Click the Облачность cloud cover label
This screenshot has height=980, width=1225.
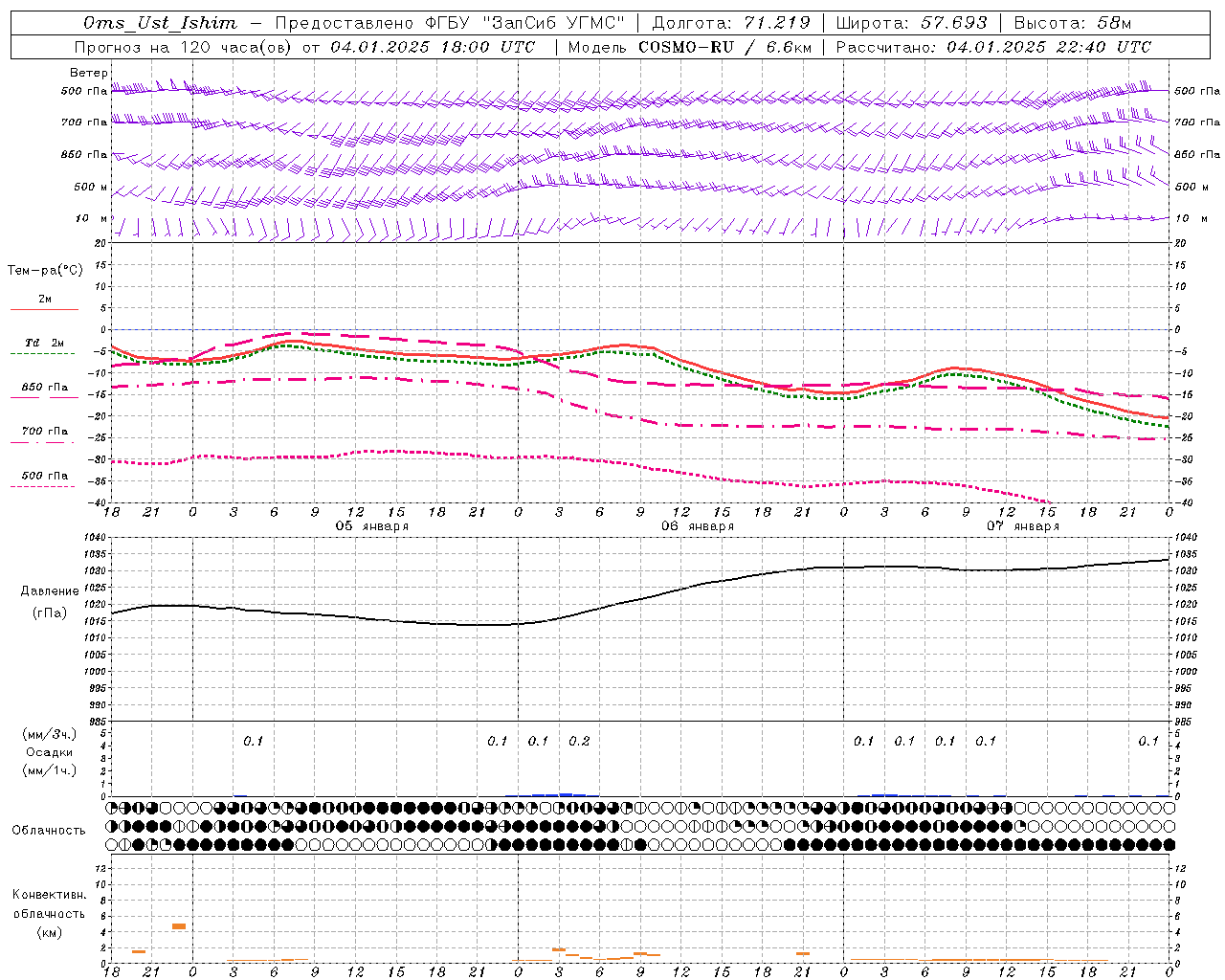pyautogui.click(x=49, y=830)
